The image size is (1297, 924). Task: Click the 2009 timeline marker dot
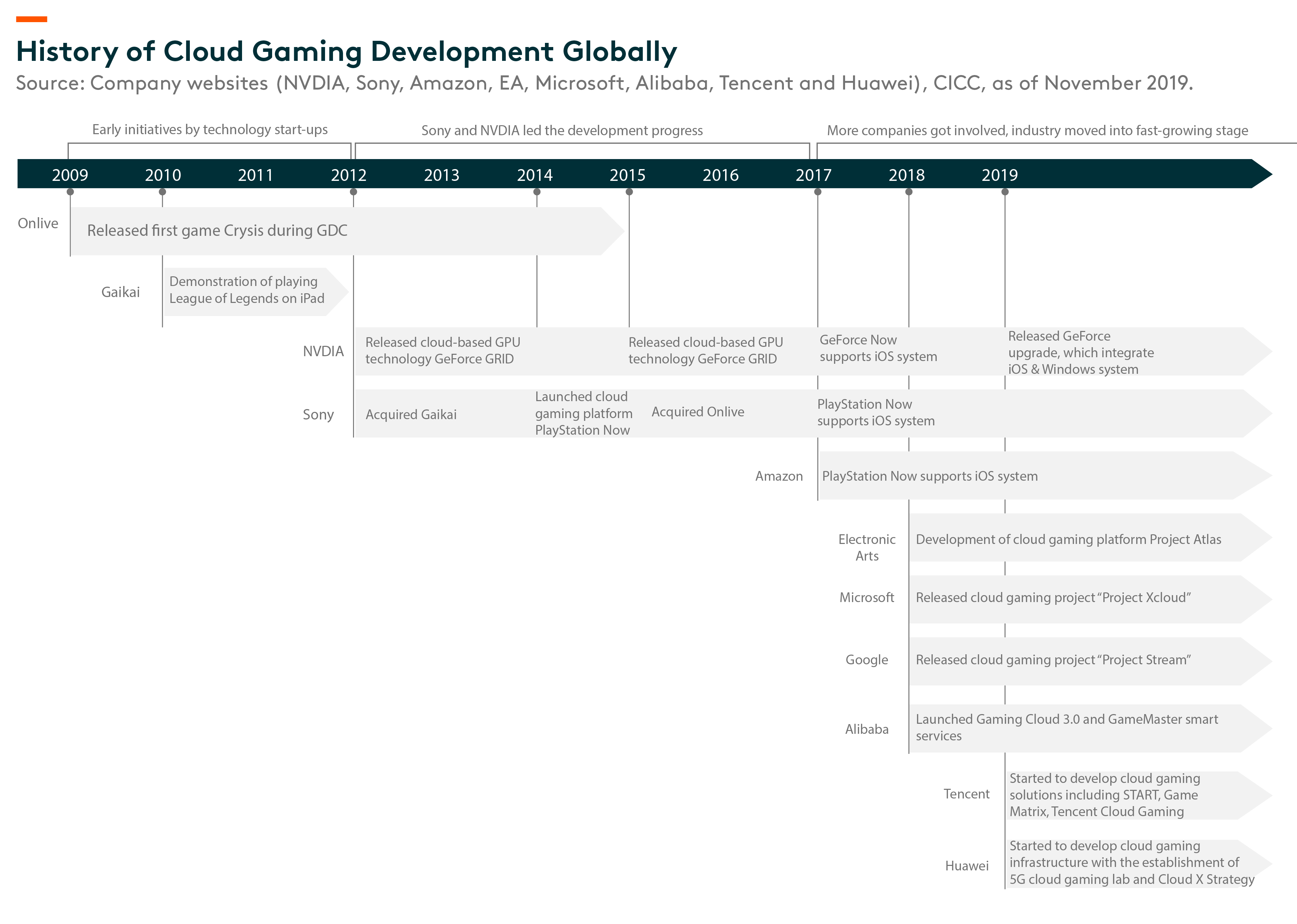70,192
